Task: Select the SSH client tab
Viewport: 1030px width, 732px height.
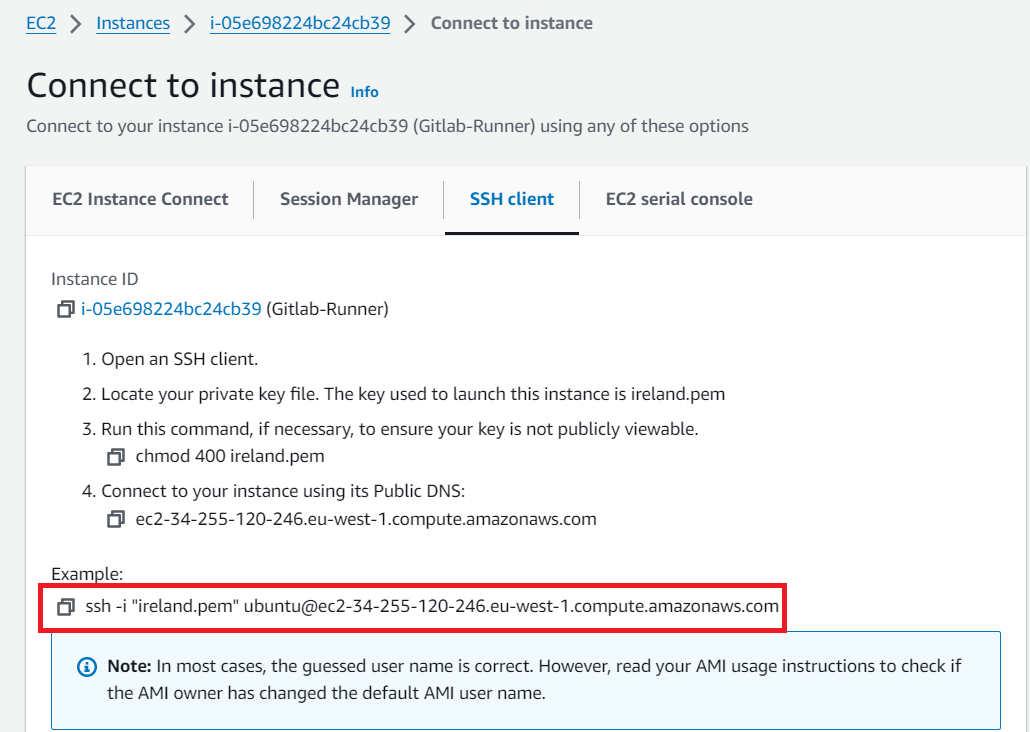Action: (511, 199)
